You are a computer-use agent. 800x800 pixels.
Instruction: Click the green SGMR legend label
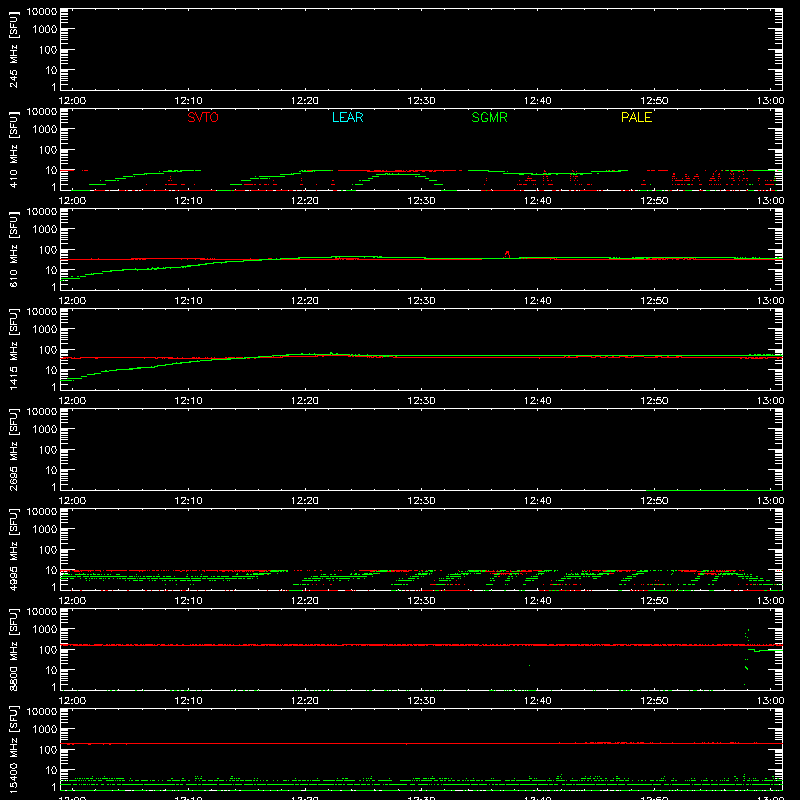(x=489, y=117)
